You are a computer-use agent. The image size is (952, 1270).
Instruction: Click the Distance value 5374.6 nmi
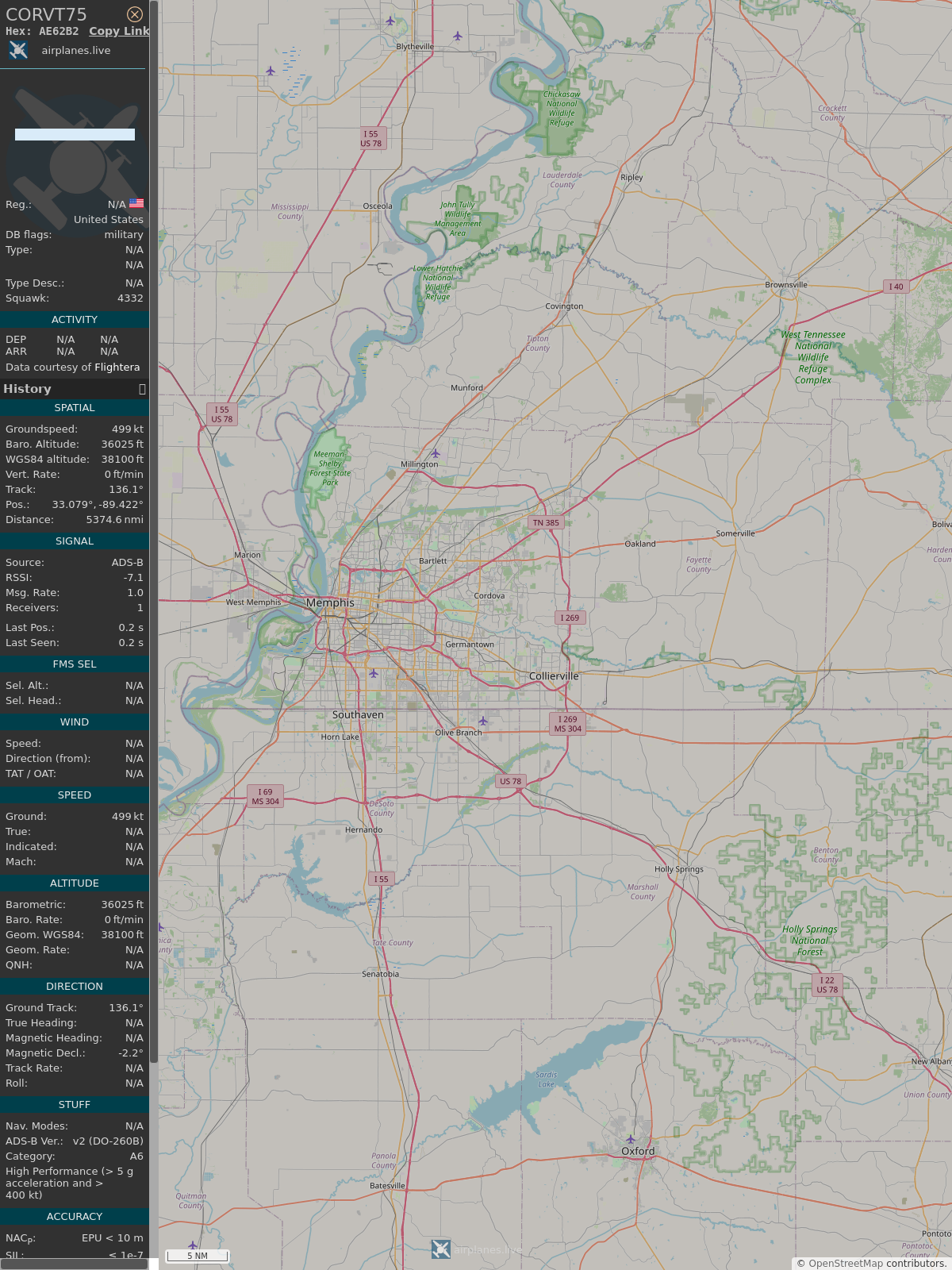(115, 520)
